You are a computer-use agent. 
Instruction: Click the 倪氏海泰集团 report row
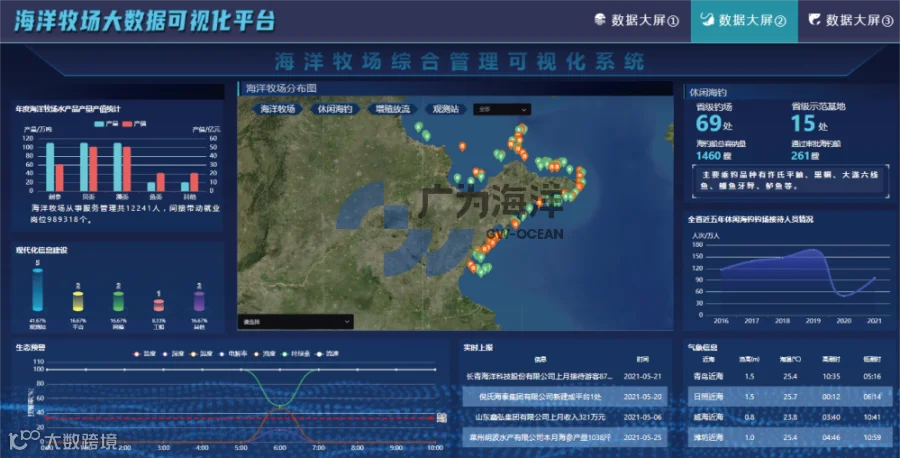[x=564, y=397]
